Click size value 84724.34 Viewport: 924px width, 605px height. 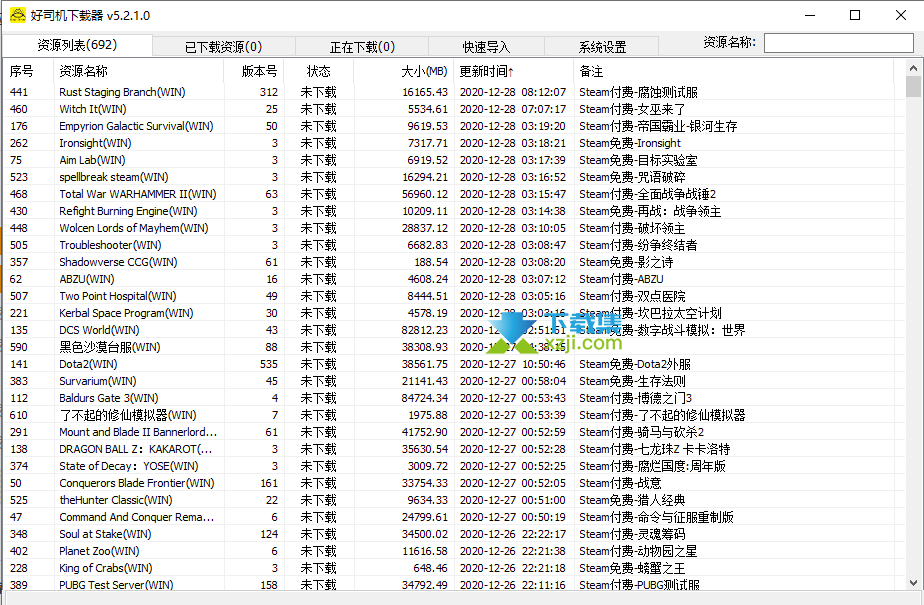425,399
